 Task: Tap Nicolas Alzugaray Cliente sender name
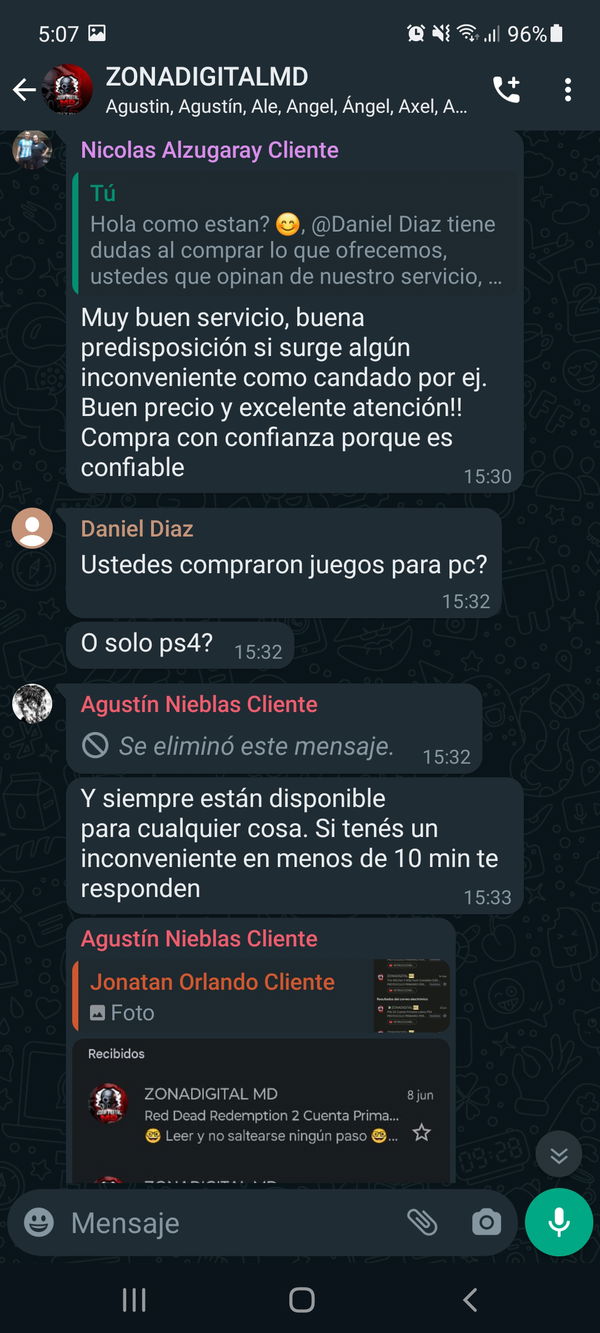pos(210,150)
